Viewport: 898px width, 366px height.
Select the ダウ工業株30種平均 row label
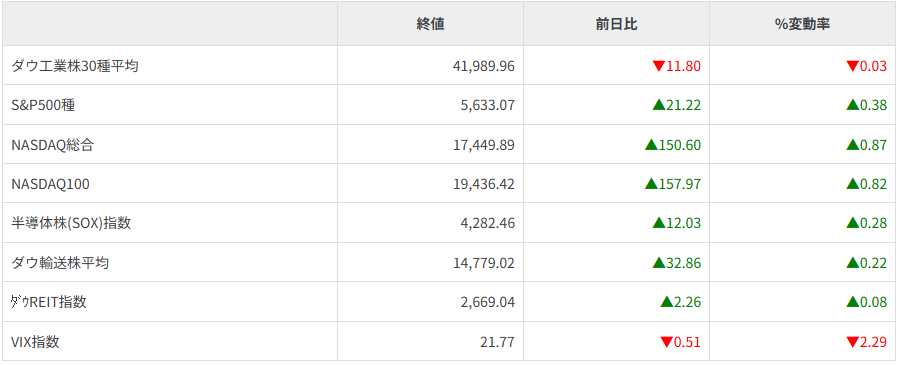75,66
